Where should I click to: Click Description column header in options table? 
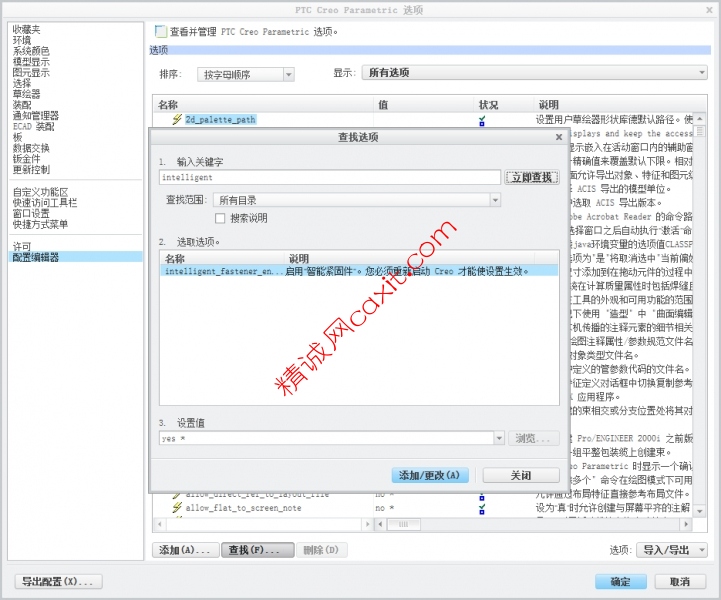point(620,105)
